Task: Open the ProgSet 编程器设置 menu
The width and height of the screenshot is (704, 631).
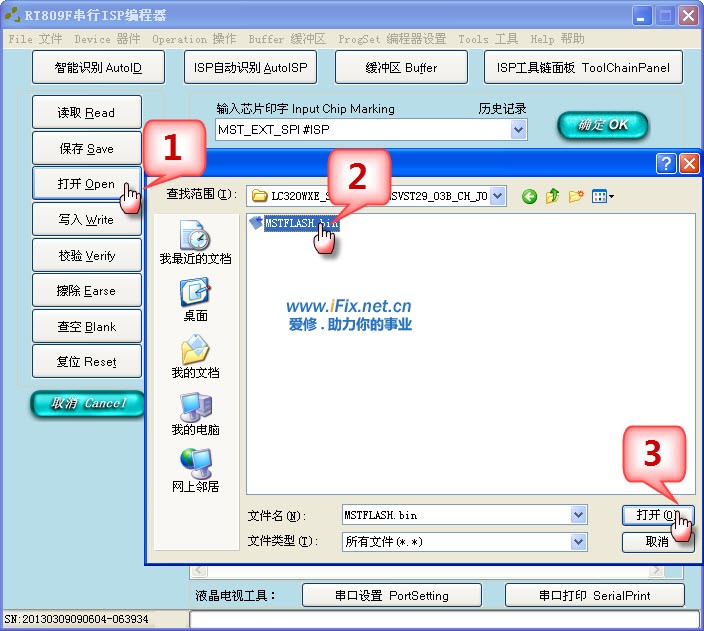Action: [392, 39]
